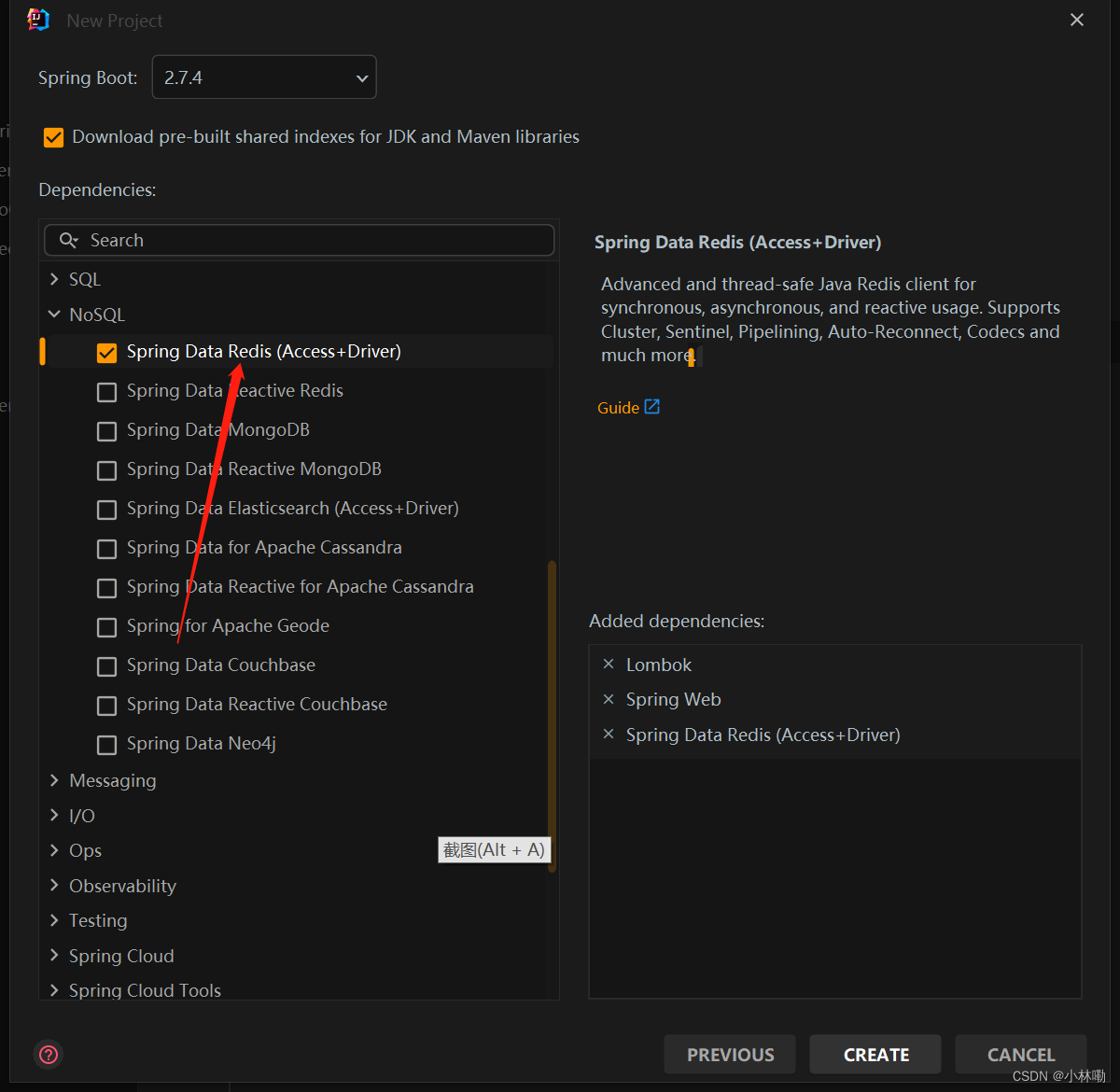The width and height of the screenshot is (1120, 1092).
Task: Tick the Spring Data Neo4j checkbox
Action: (107, 745)
